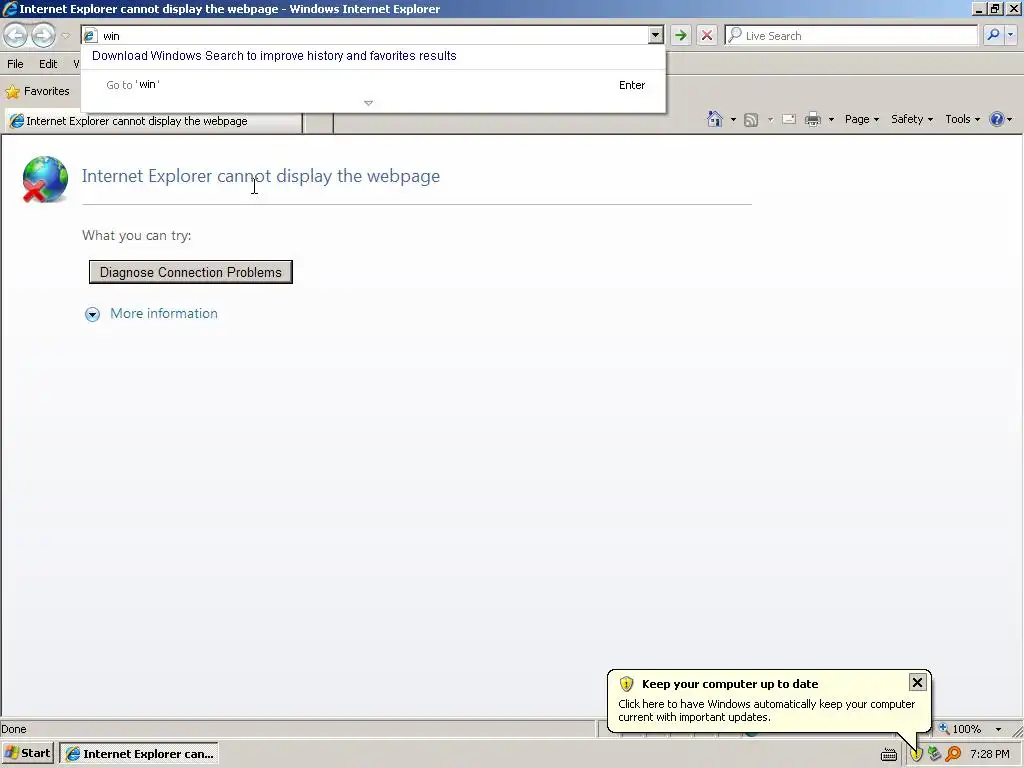The height and width of the screenshot is (768, 1024).
Task: Click the Home icon in command bar
Action: tap(714, 119)
